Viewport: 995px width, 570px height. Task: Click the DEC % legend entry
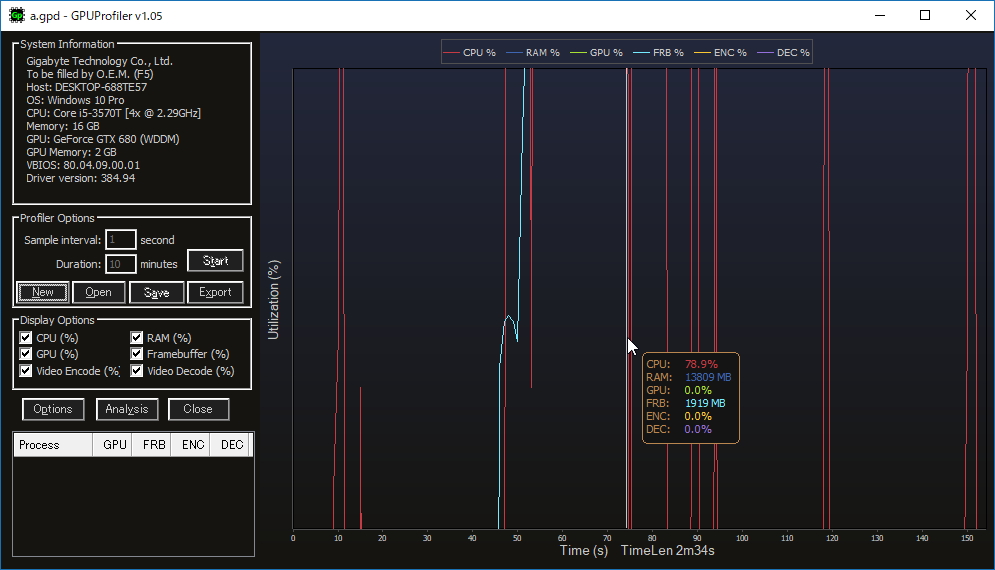click(784, 53)
